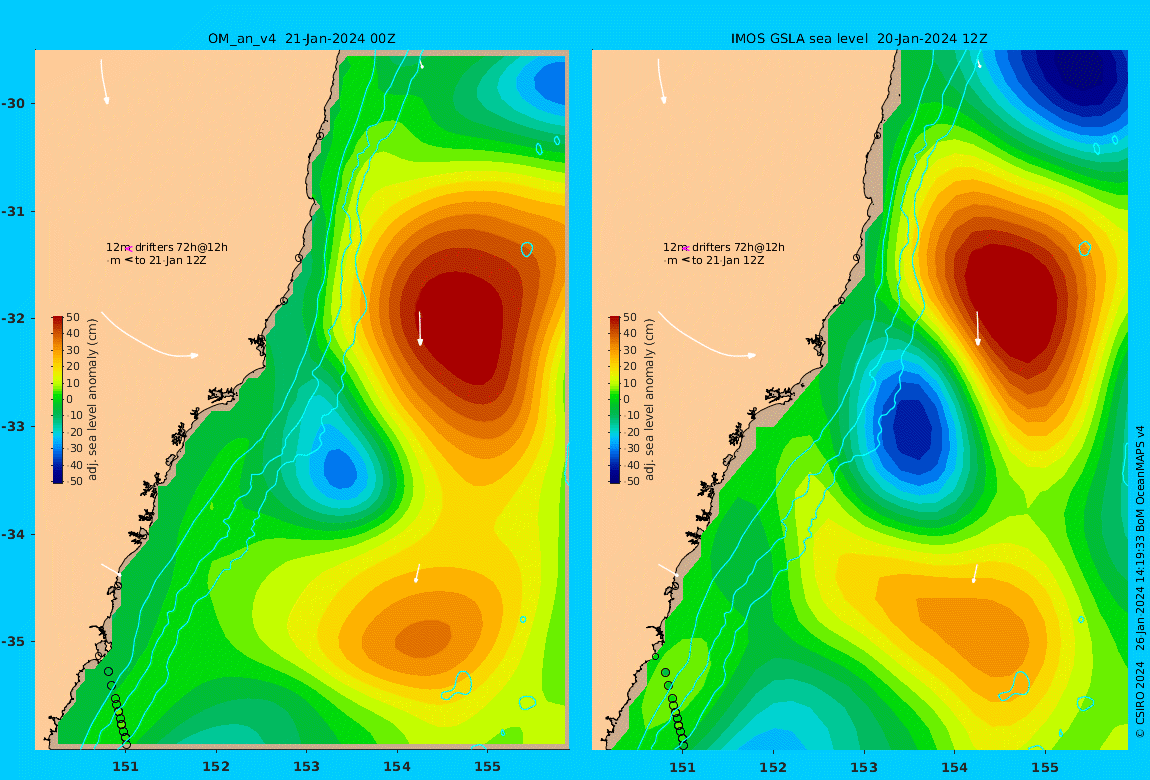Viewport: 1150px width, 780px height.
Task: Click the IMOS GSLA sea level 20-Jan-2024 12Z title
Action: click(859, 39)
